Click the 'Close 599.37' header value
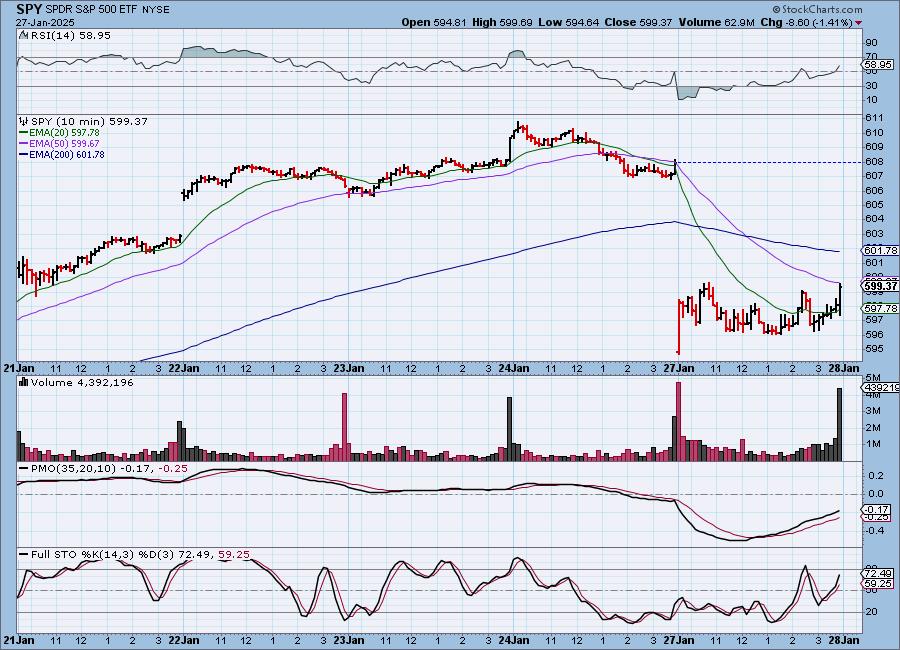 pyautogui.click(x=638, y=22)
